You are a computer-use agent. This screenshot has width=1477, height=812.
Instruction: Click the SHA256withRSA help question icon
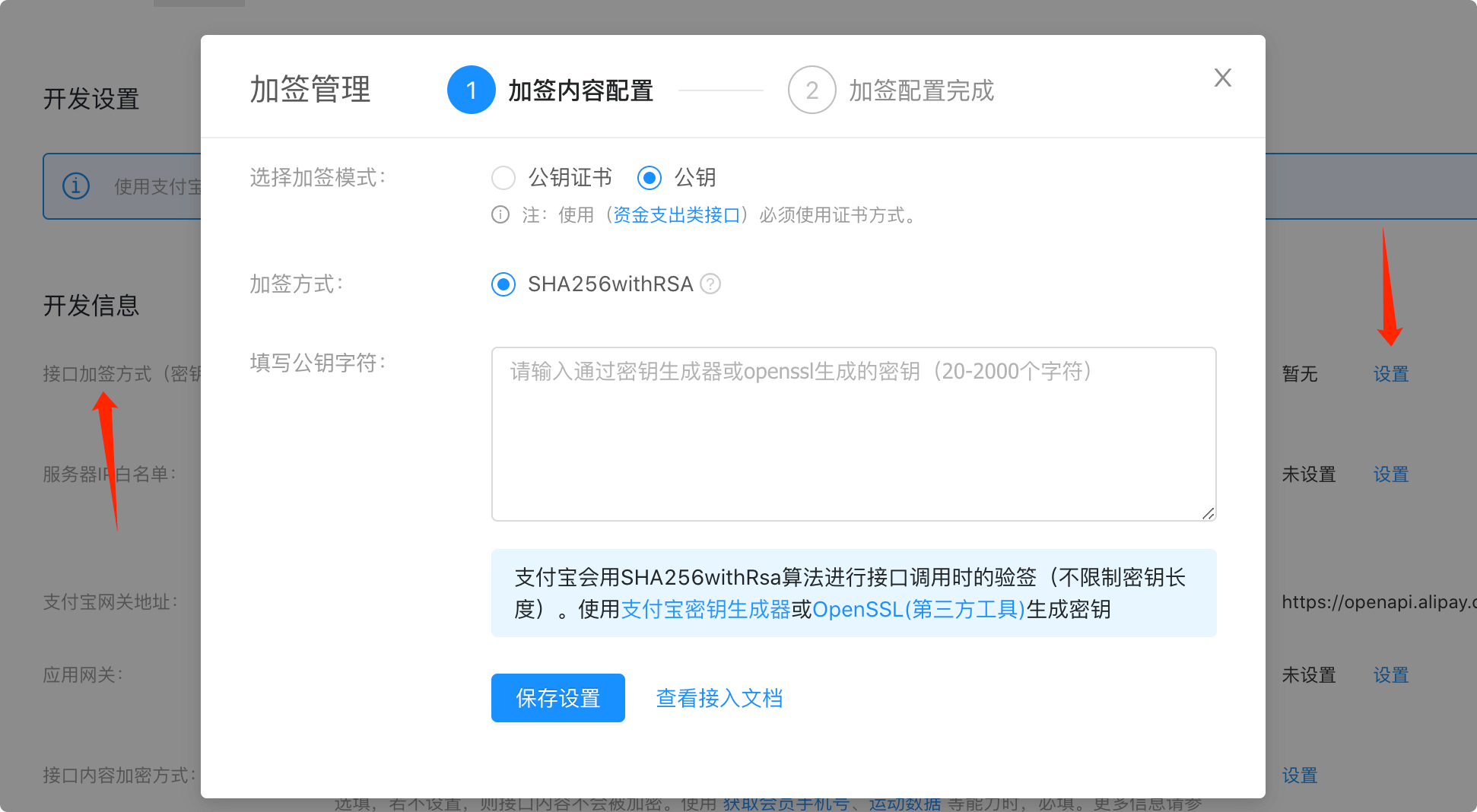710,284
